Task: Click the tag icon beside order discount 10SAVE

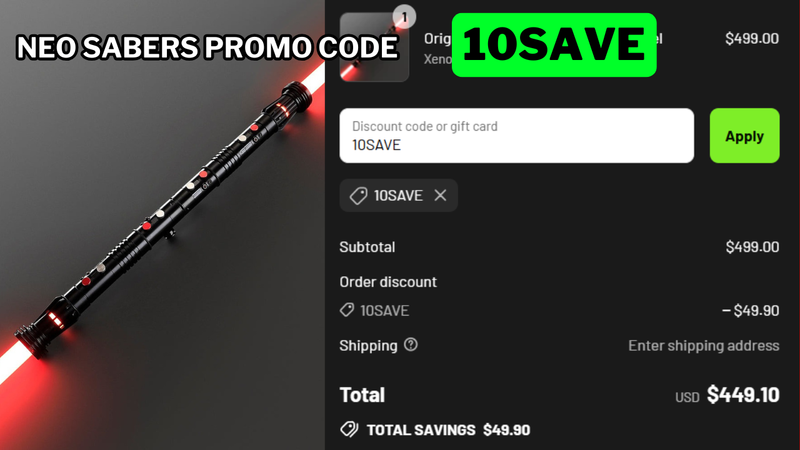Action: 347,310
